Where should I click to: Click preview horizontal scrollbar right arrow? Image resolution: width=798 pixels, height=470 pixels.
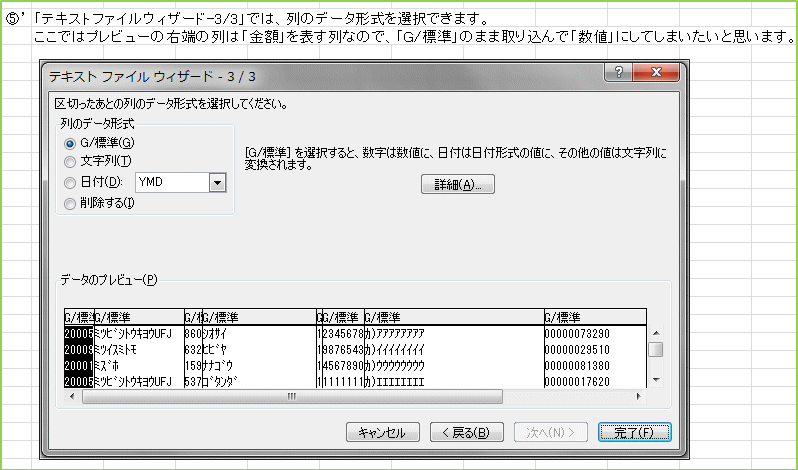639,396
